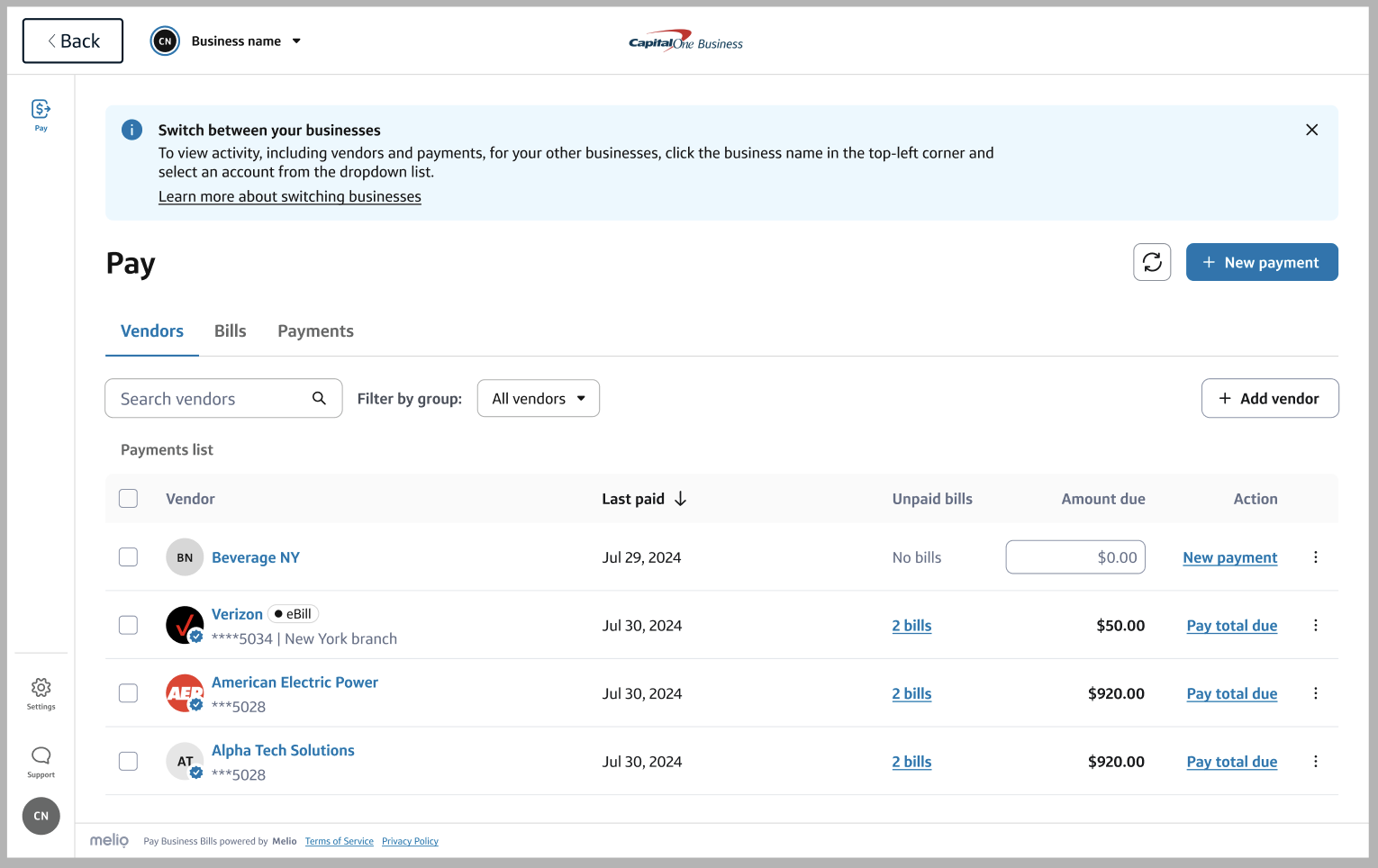Click the Add vendor button
The image size is (1378, 868).
tap(1269, 398)
